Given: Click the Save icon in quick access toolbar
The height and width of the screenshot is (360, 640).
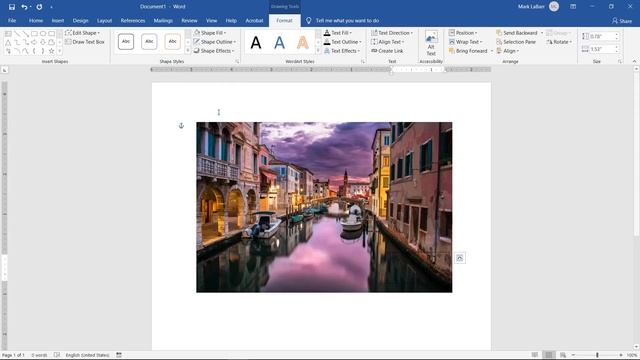Looking at the screenshot, I should tap(12, 7).
